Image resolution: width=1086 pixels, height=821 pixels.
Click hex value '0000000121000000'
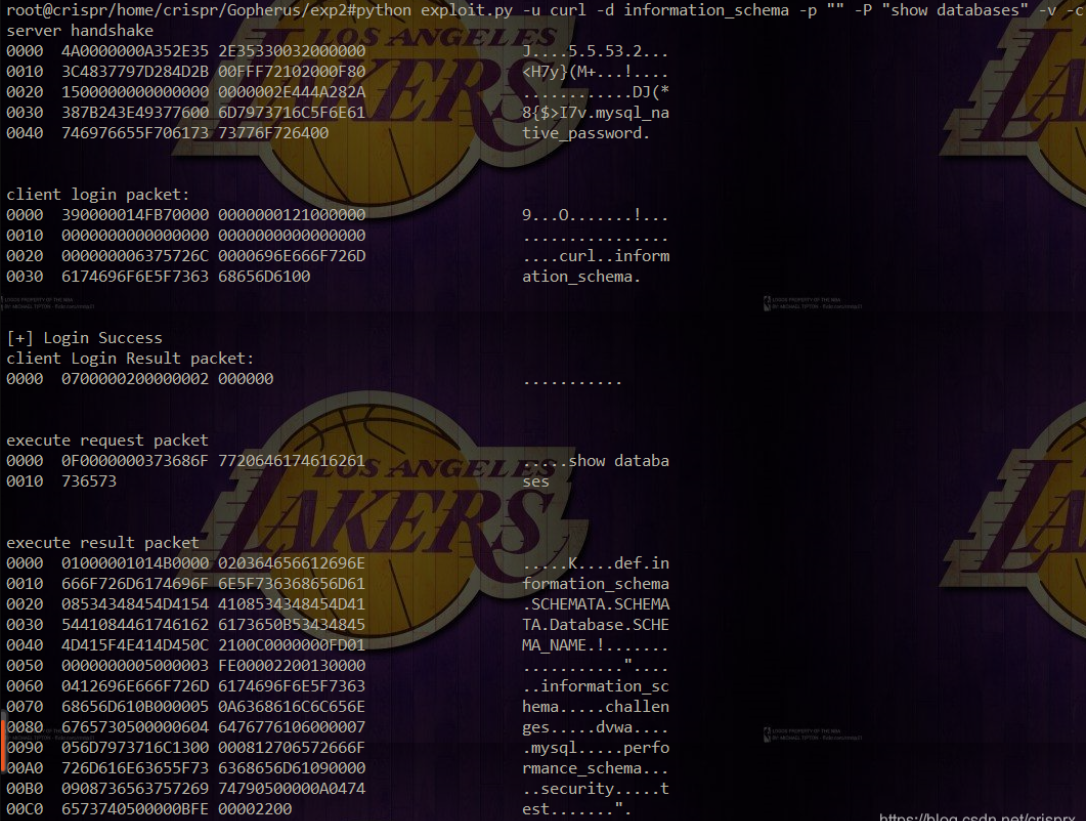pos(292,215)
